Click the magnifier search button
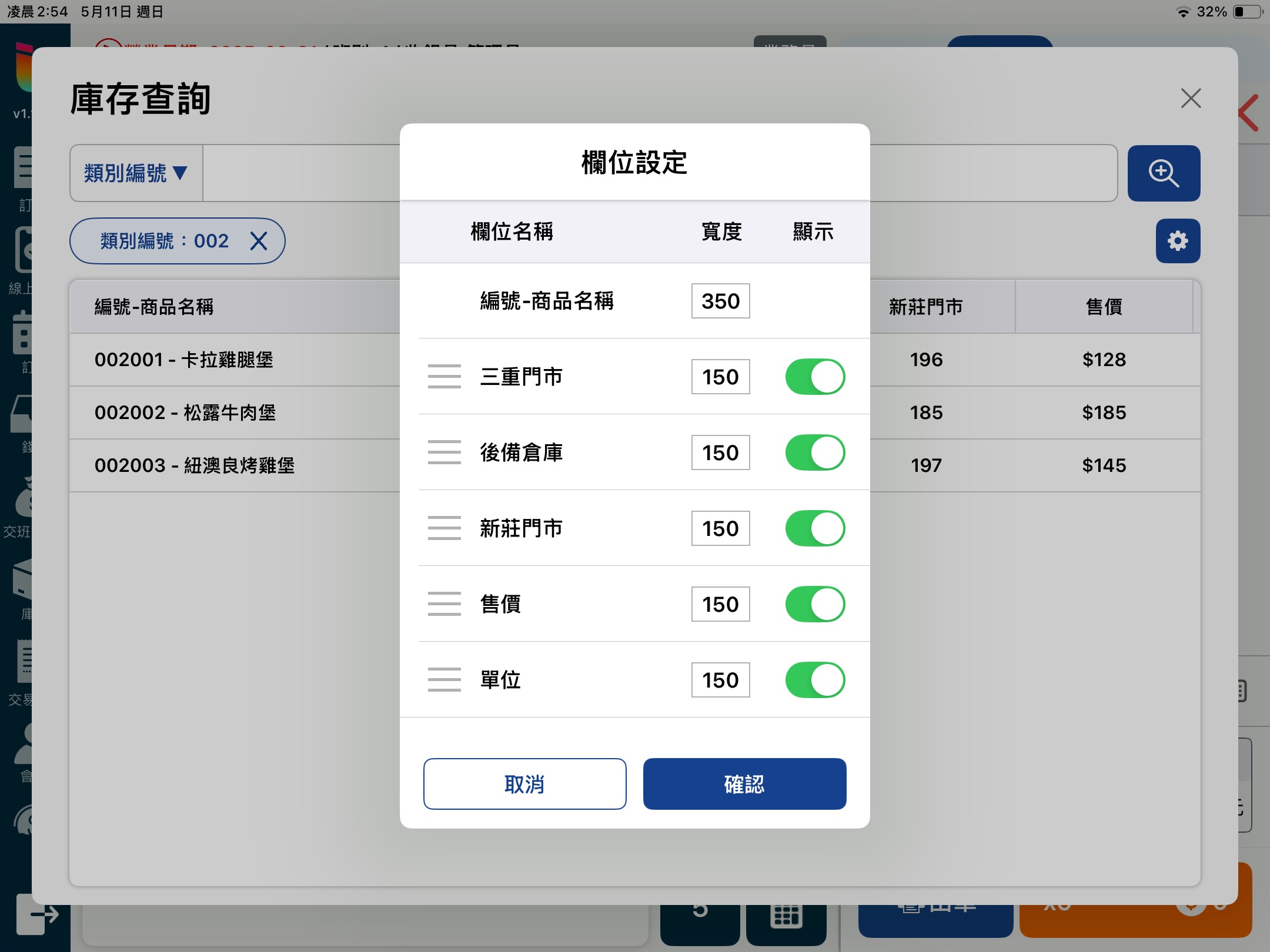1270x952 pixels. tap(1163, 173)
